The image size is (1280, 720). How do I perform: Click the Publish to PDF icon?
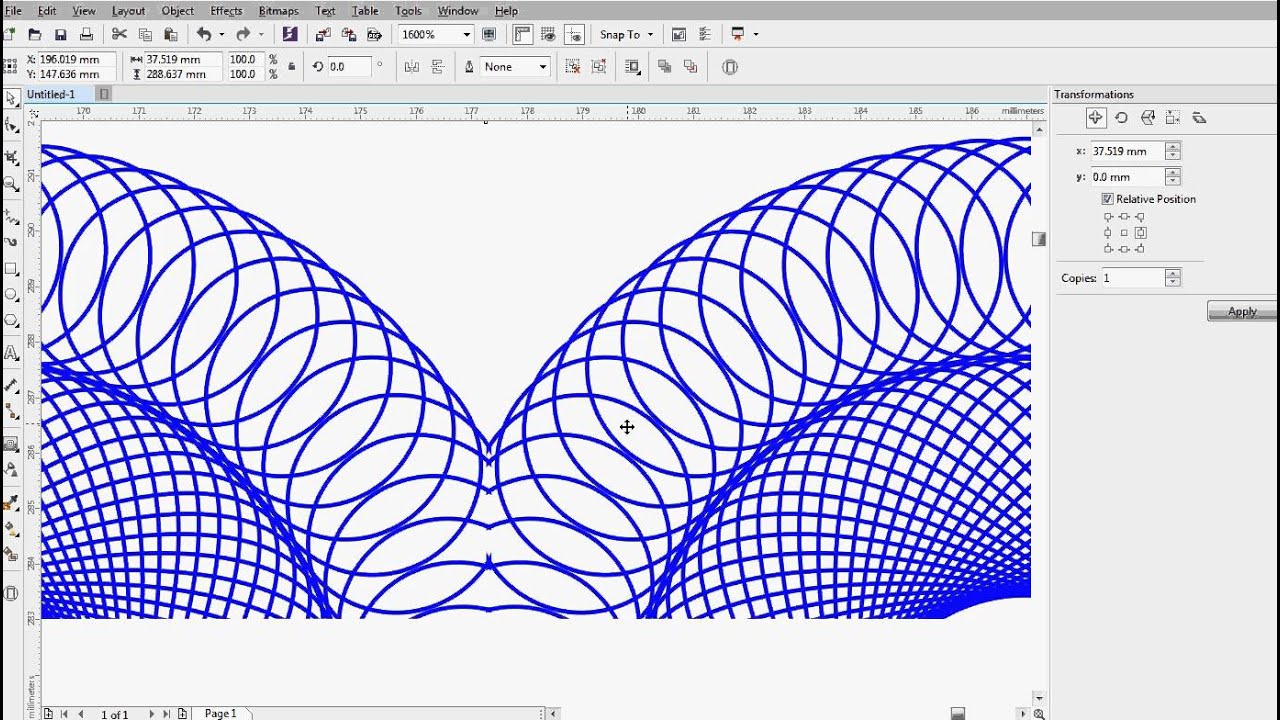pyautogui.click(x=374, y=34)
